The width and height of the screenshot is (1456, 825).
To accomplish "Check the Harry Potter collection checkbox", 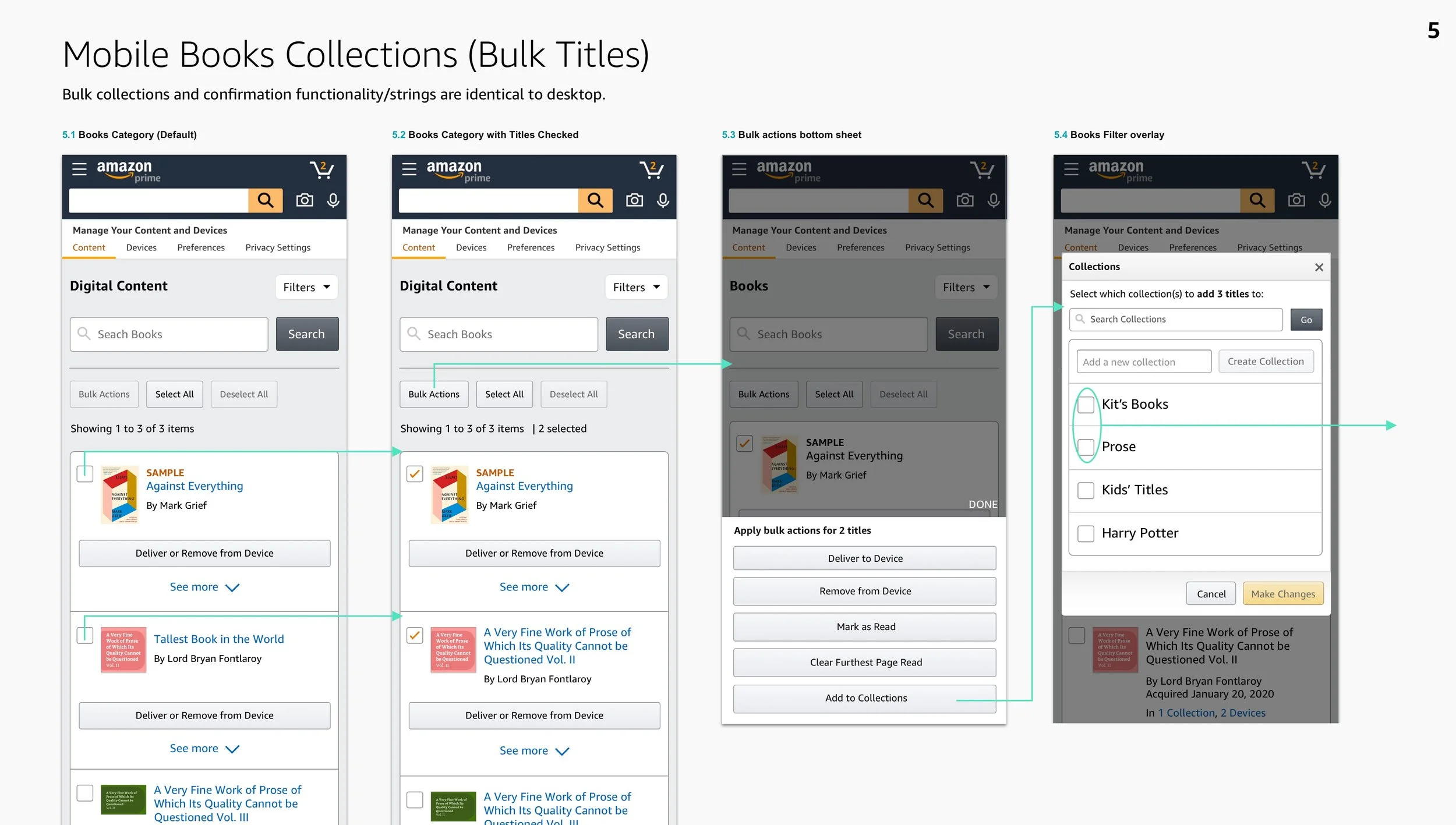I will click(1086, 533).
